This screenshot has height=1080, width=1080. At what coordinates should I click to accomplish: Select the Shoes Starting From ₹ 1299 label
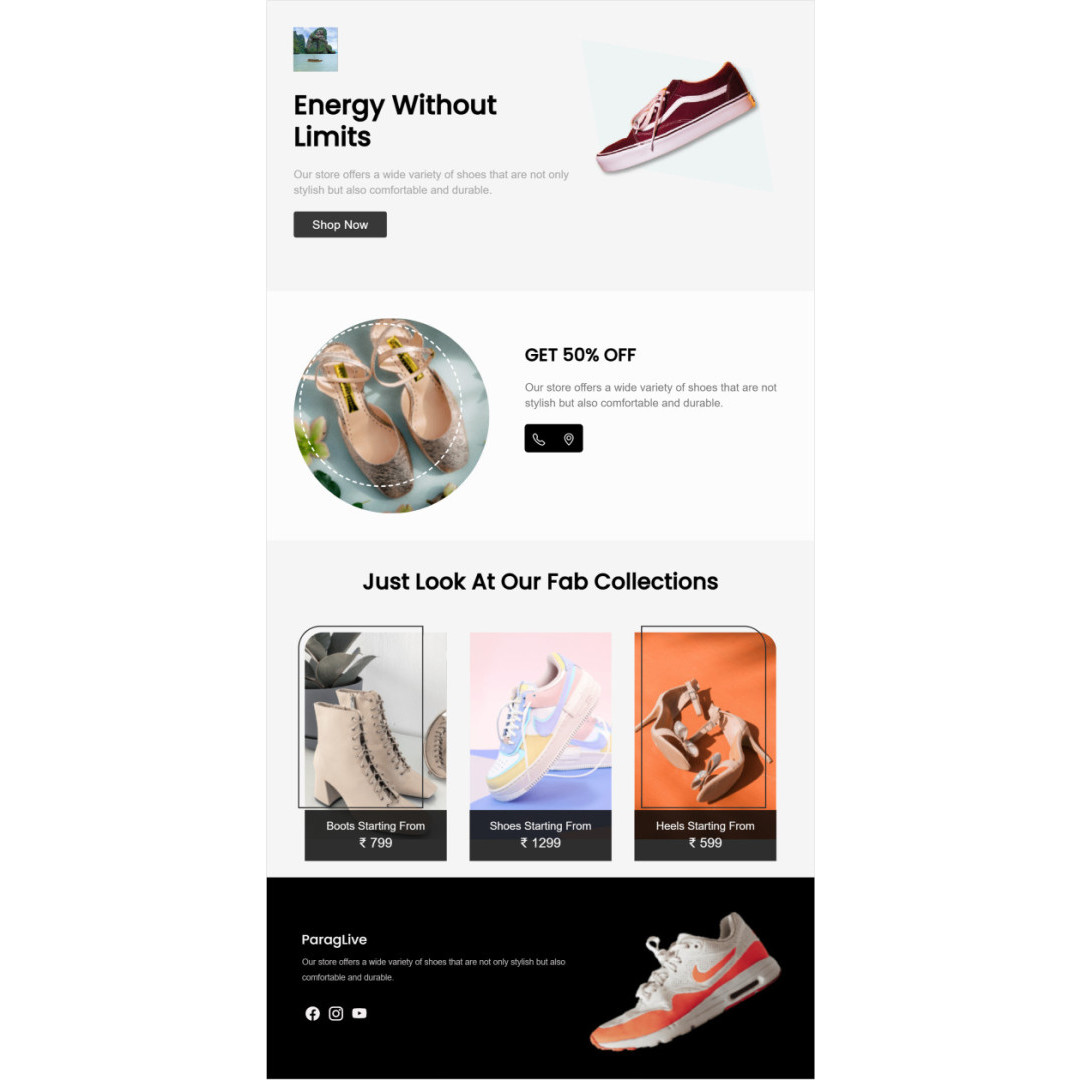click(x=540, y=835)
